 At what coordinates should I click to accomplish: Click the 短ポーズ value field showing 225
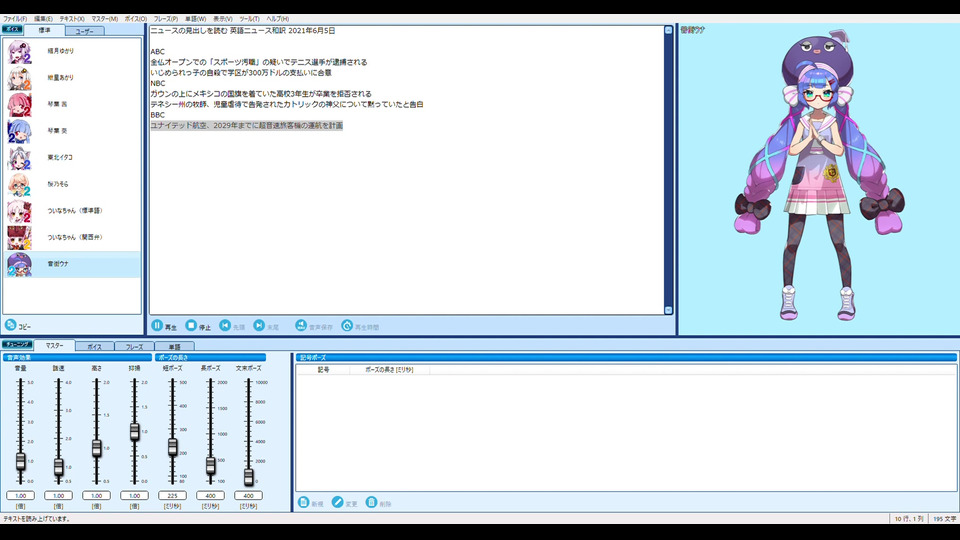click(172, 495)
